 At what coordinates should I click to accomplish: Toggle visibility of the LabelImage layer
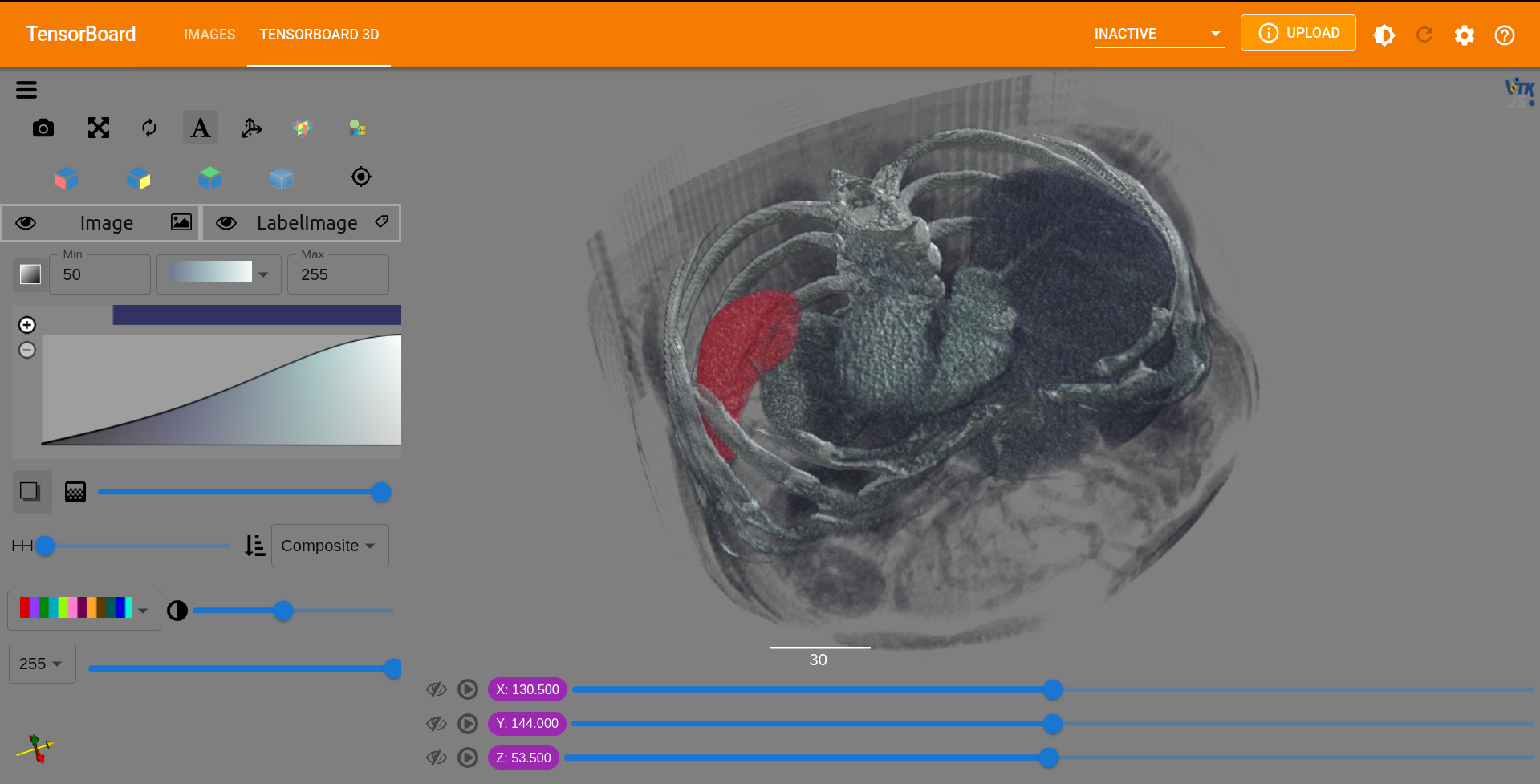[x=226, y=223]
